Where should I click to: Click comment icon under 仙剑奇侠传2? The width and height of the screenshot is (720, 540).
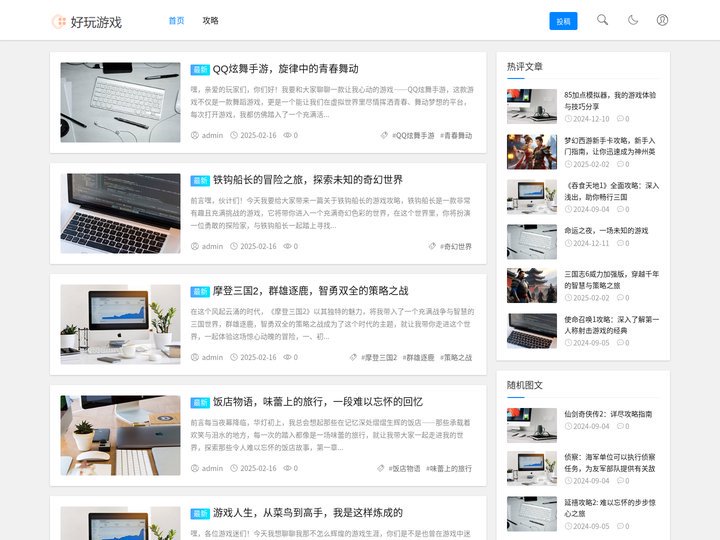tap(620, 426)
